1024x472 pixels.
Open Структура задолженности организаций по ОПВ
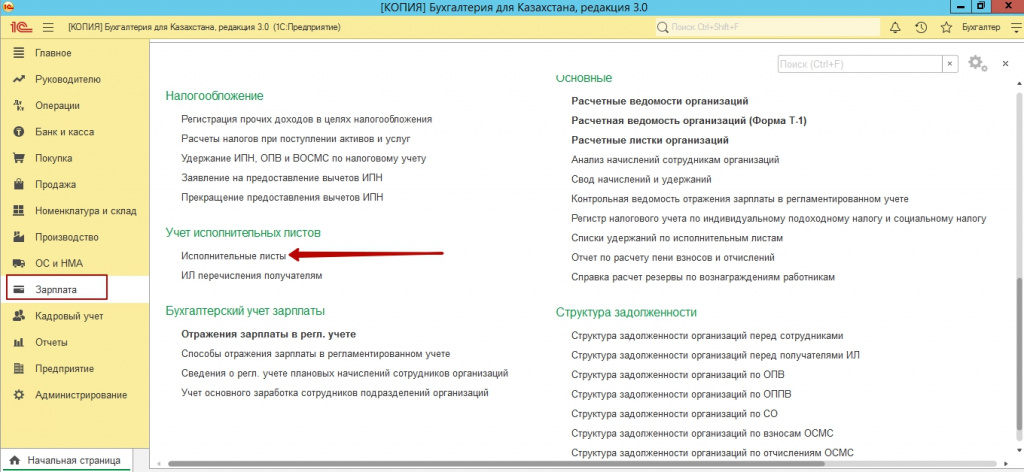click(x=678, y=375)
